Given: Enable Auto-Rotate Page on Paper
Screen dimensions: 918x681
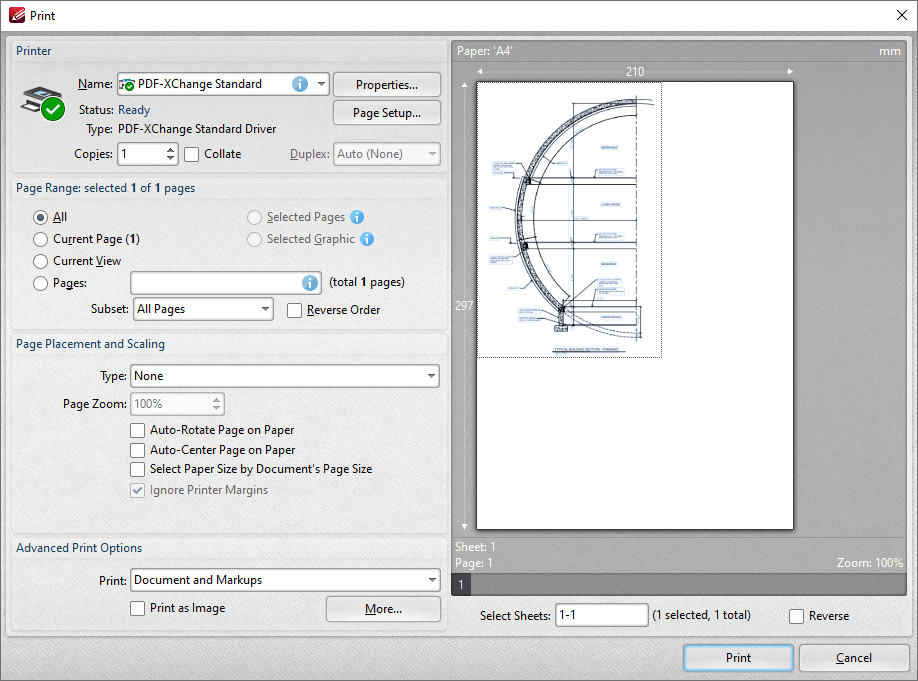Looking at the screenshot, I should (138, 430).
